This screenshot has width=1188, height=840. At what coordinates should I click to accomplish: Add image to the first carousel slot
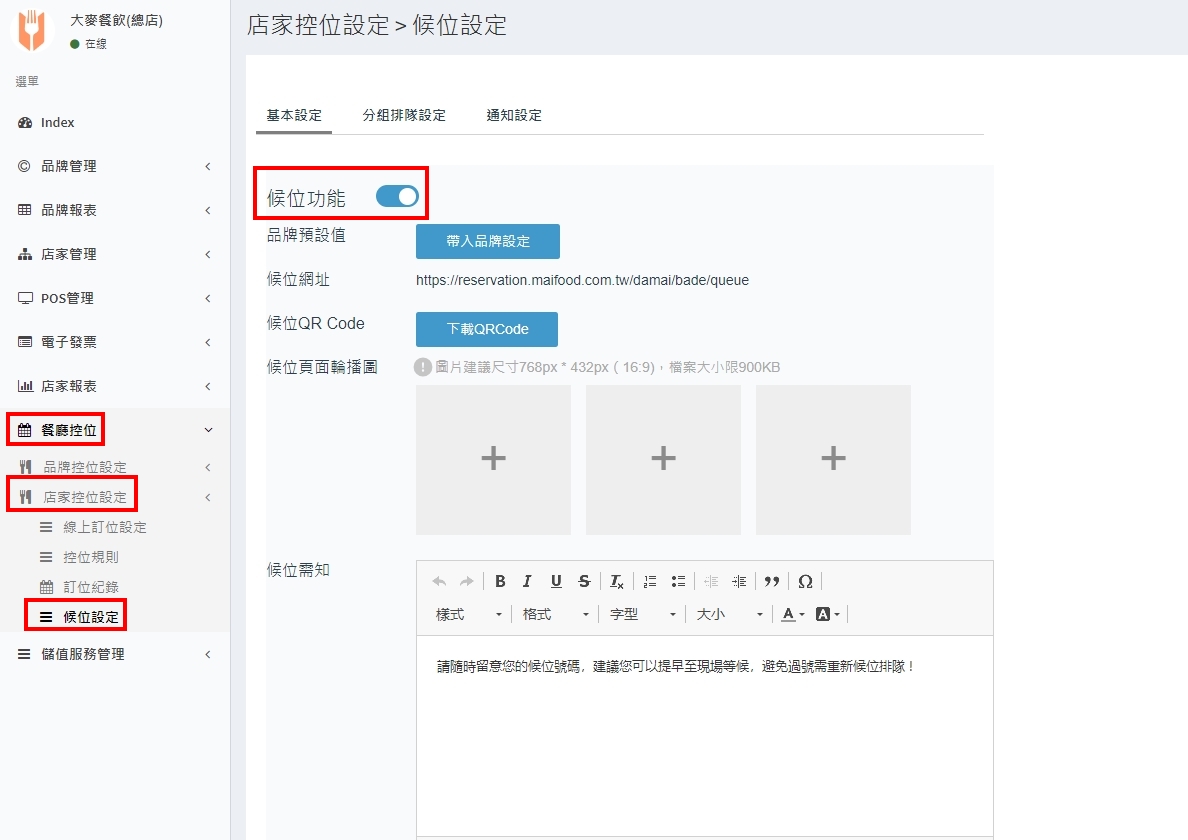click(x=493, y=459)
